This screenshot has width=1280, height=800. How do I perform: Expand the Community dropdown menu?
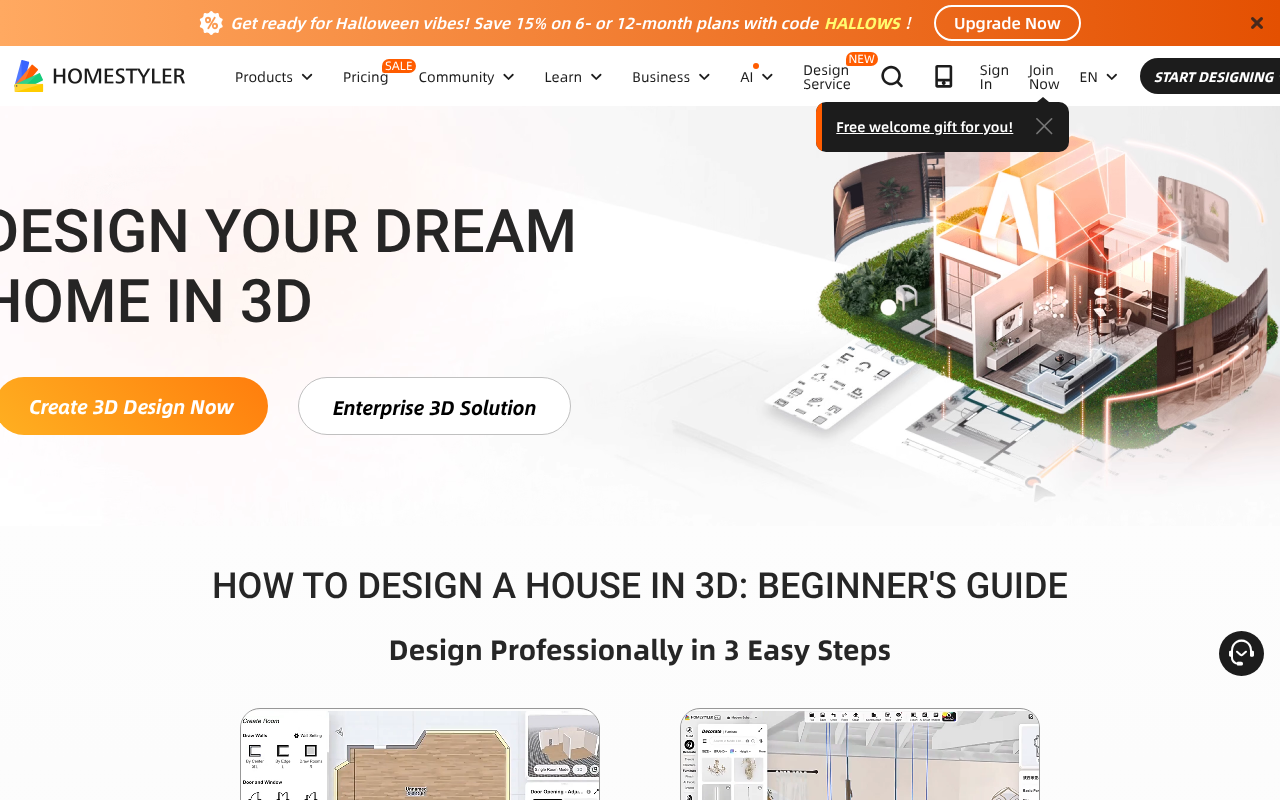coord(466,77)
